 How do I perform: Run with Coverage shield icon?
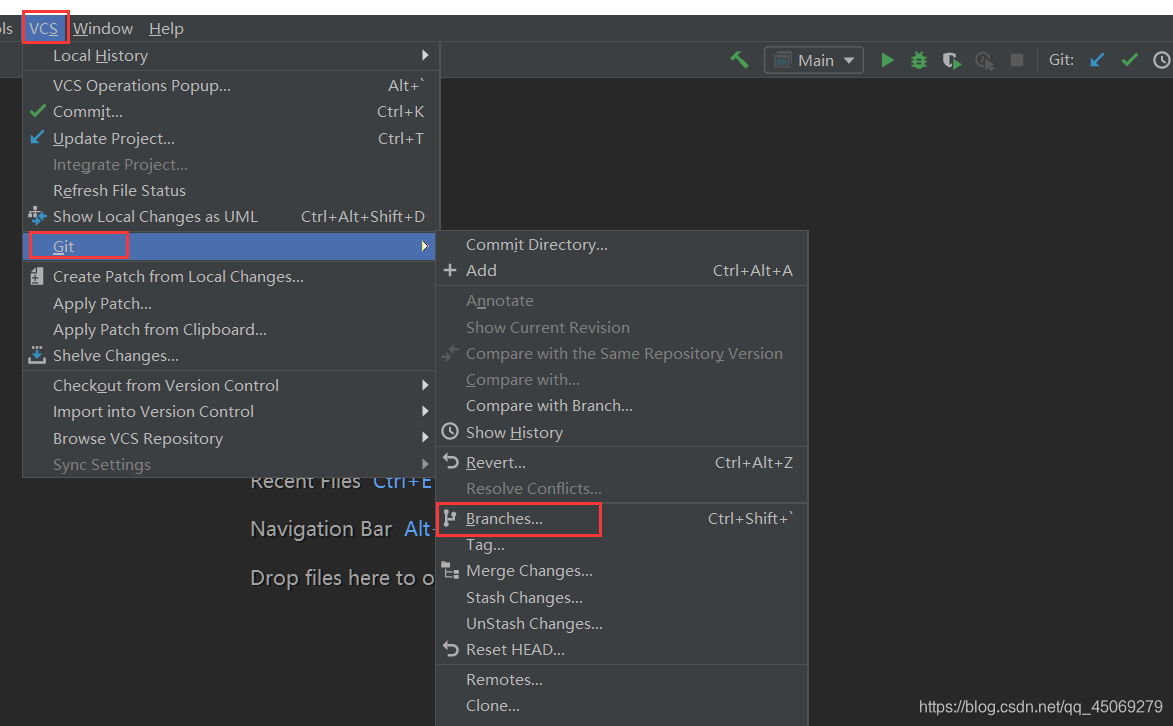[x=951, y=60]
